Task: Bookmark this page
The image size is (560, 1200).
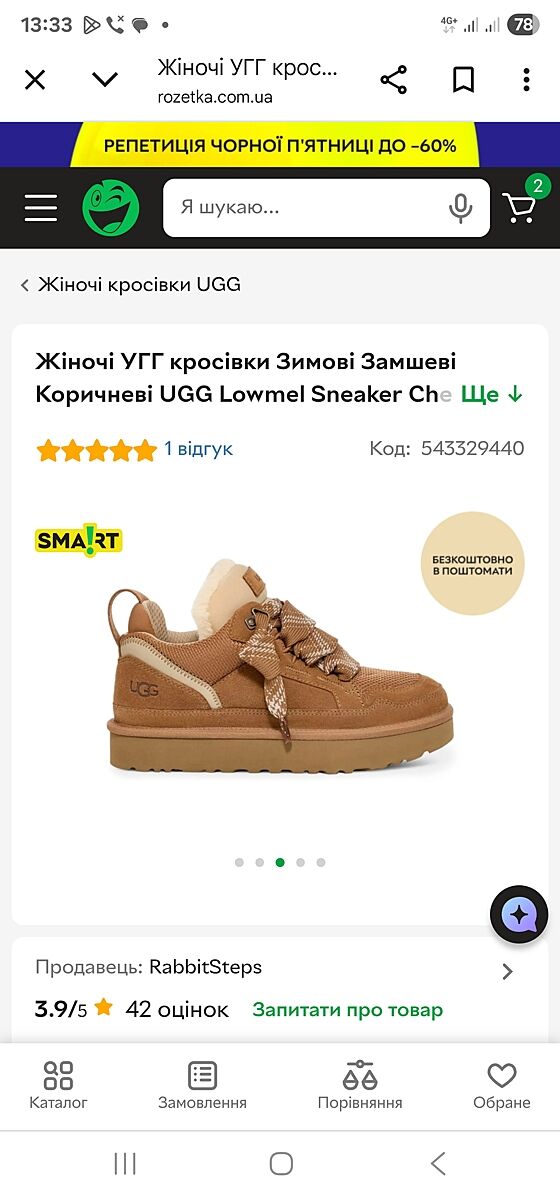Action: click(463, 80)
